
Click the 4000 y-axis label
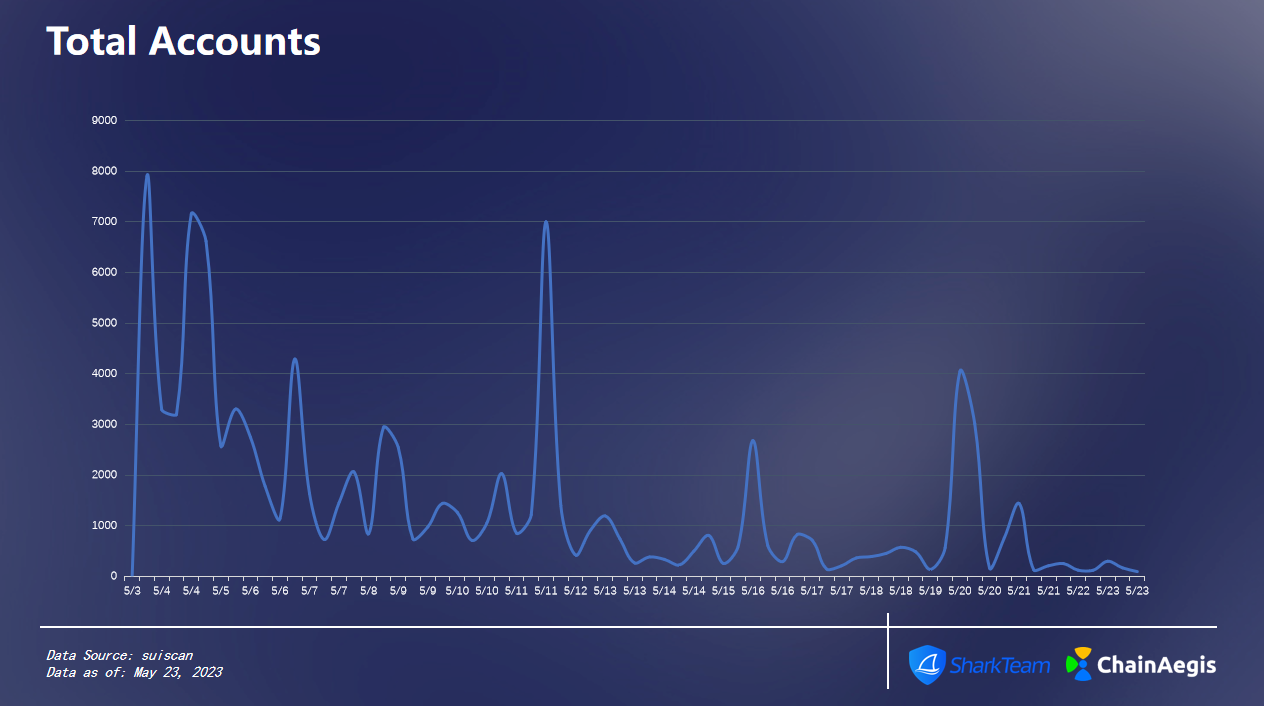(x=104, y=374)
